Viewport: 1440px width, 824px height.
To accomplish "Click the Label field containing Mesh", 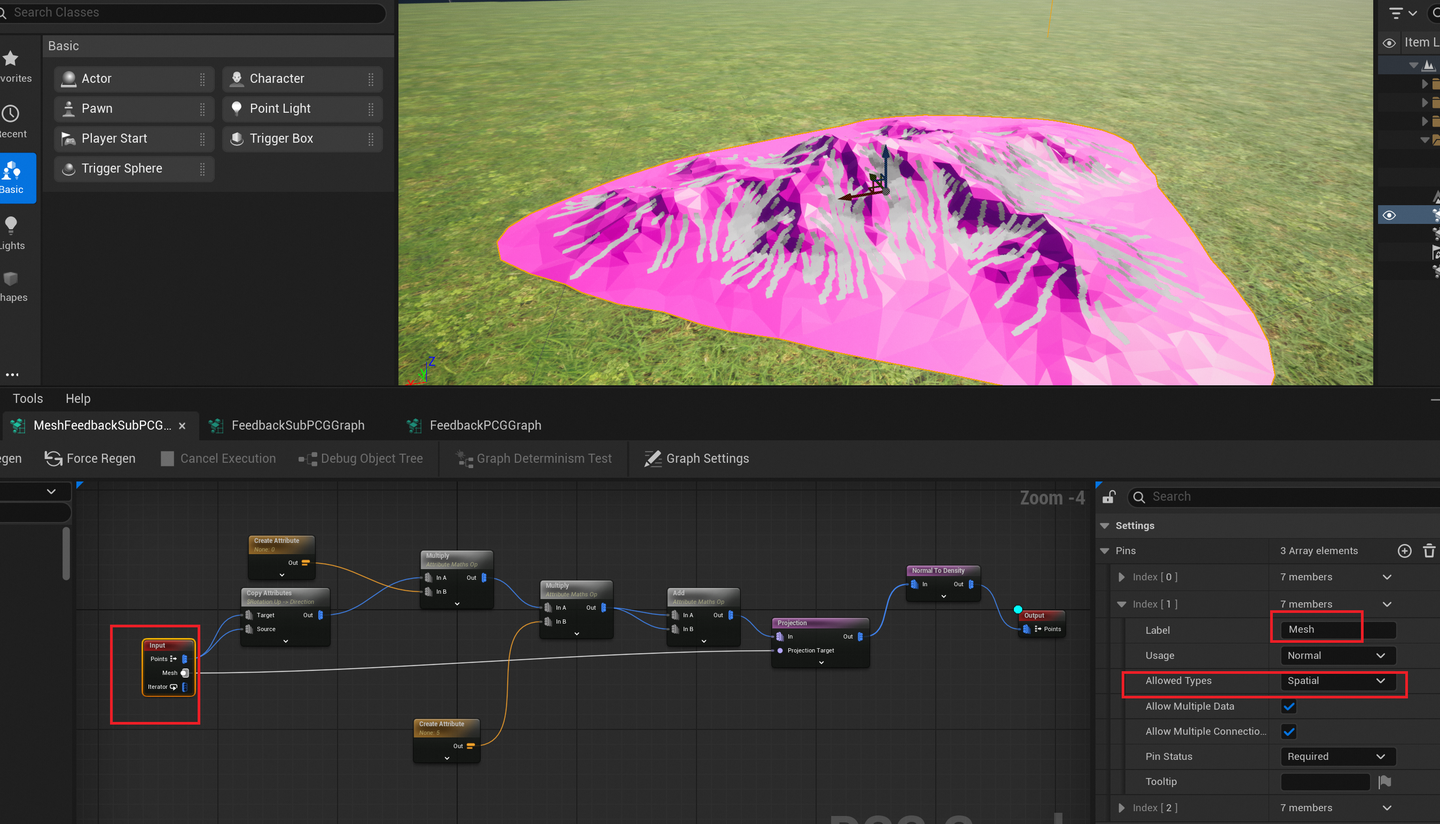I will [1338, 630].
